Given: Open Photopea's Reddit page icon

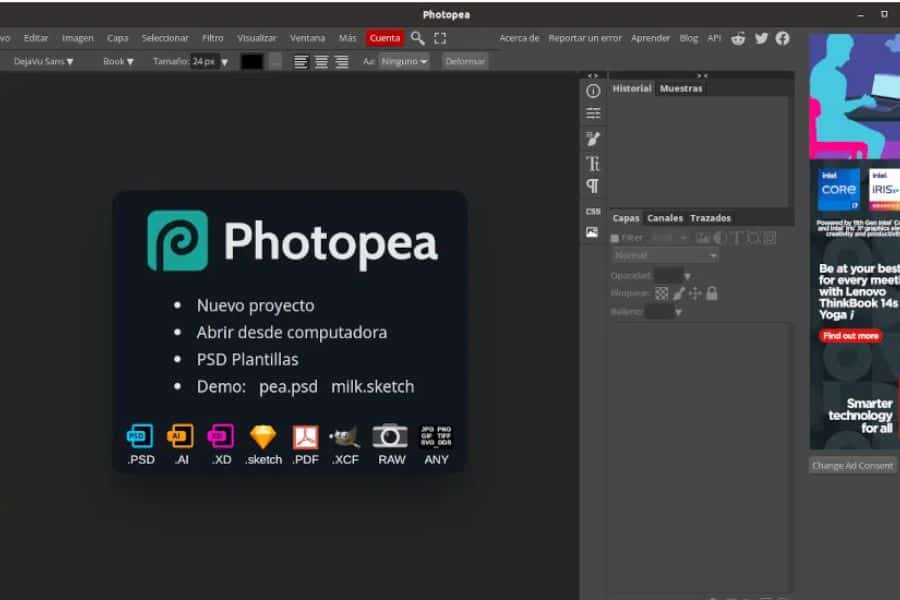Looking at the screenshot, I should [738, 38].
